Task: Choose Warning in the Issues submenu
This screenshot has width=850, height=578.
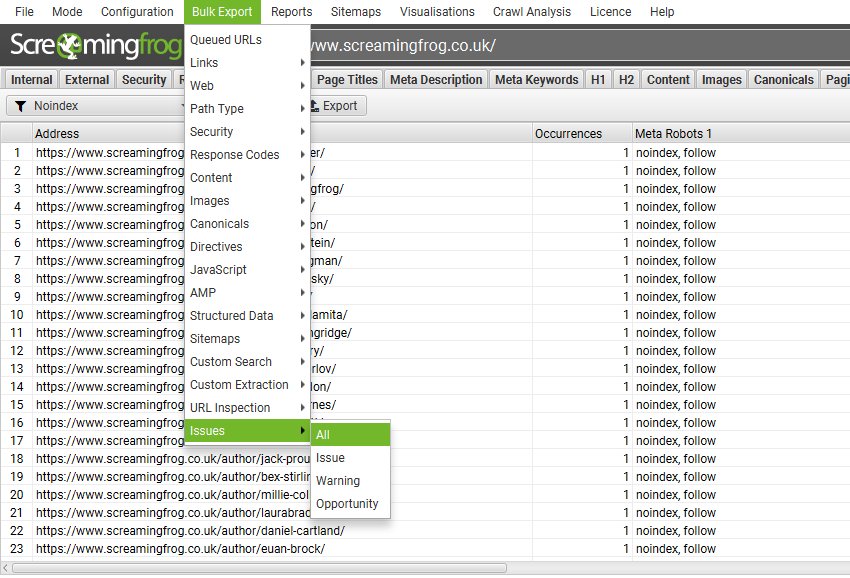Action: coord(350,481)
